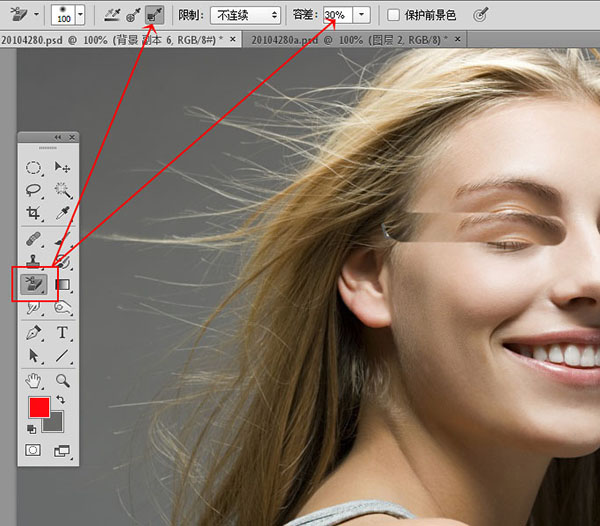Select the Hand tool
Viewport: 600px width, 526px height.
pos(33,380)
